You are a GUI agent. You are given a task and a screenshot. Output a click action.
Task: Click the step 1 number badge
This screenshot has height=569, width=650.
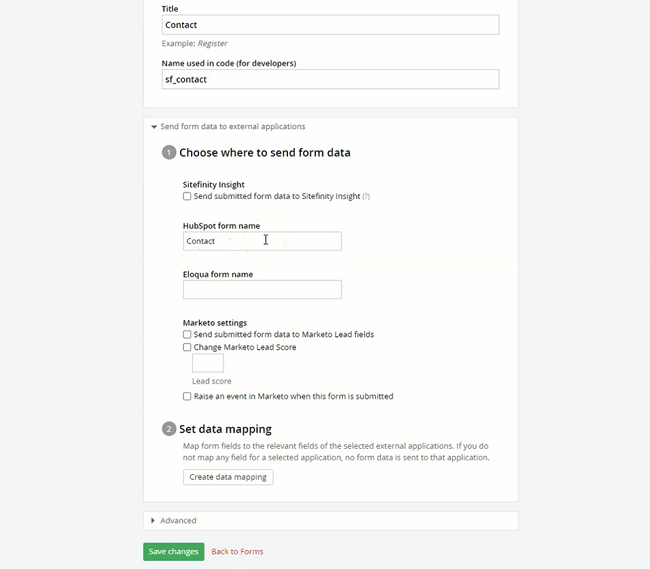pos(169,153)
